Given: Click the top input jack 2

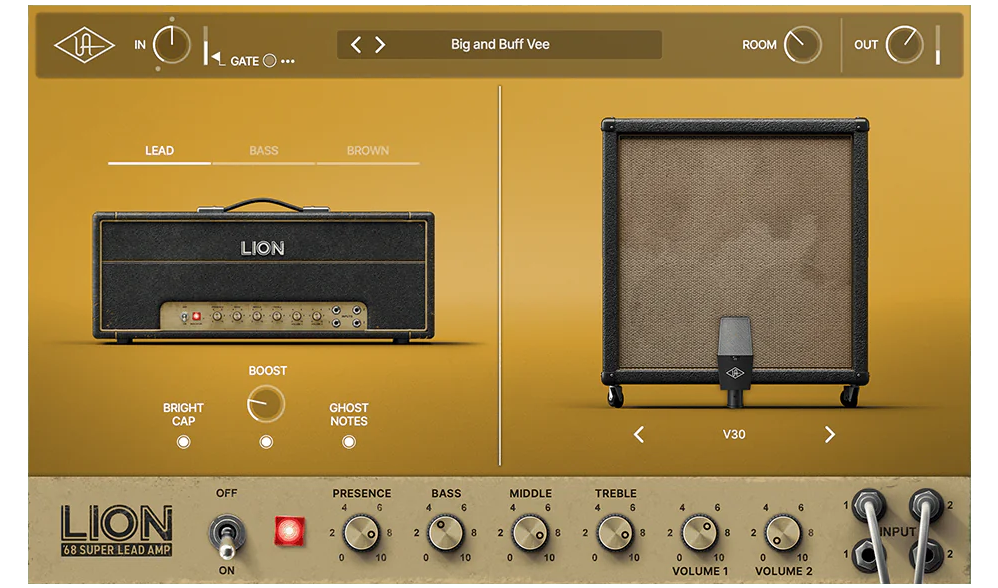Looking at the screenshot, I should 925,507.
